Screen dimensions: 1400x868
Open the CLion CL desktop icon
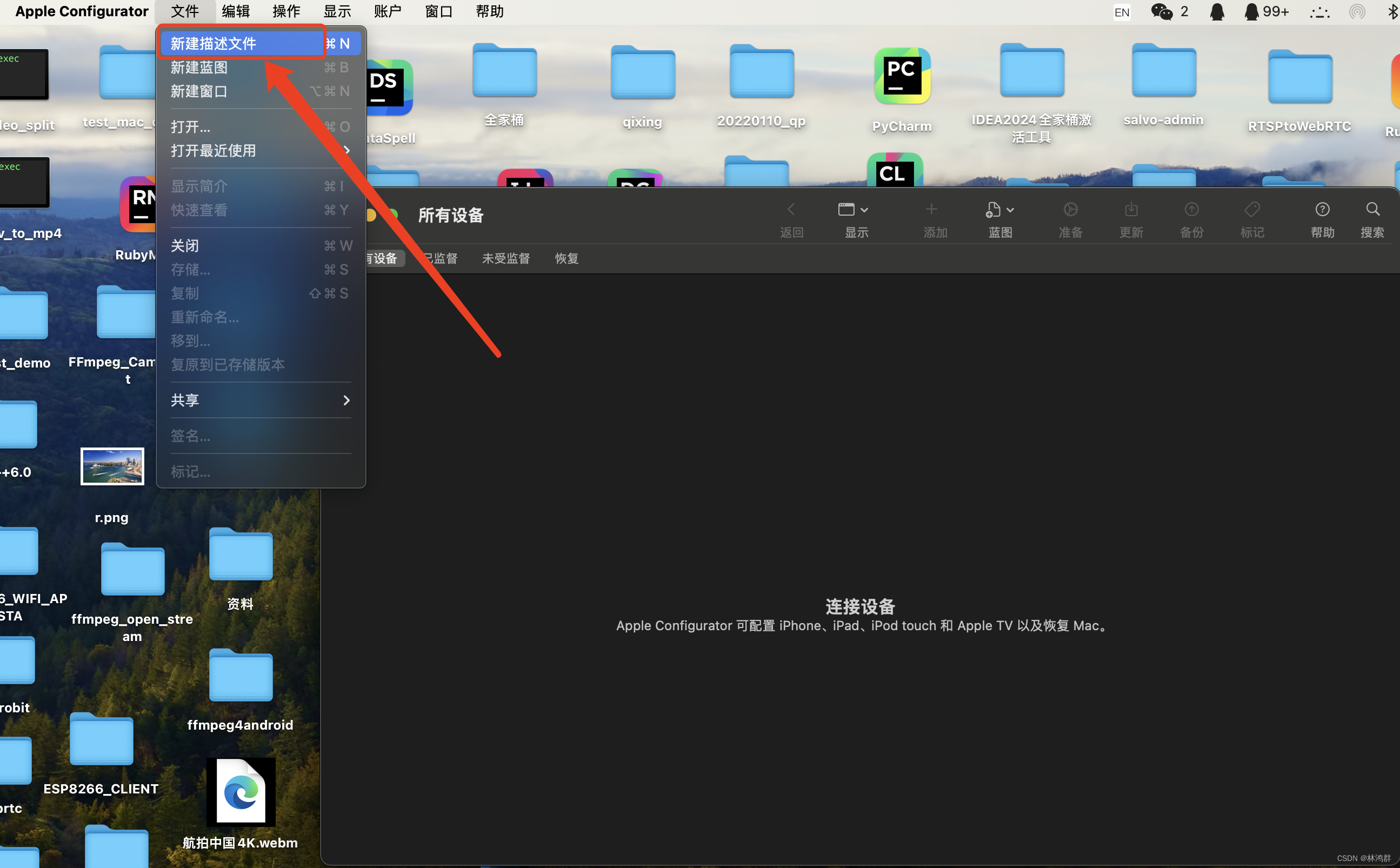(x=894, y=170)
